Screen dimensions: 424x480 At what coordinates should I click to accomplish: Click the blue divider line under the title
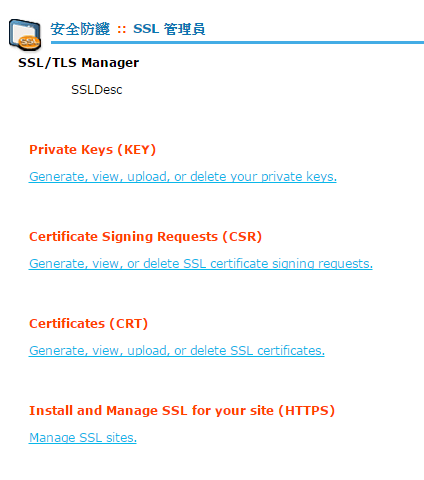[x=237, y=43]
